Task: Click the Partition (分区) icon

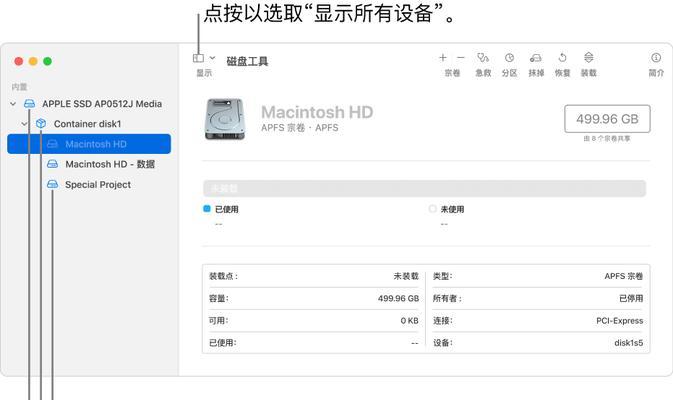Action: click(509, 58)
